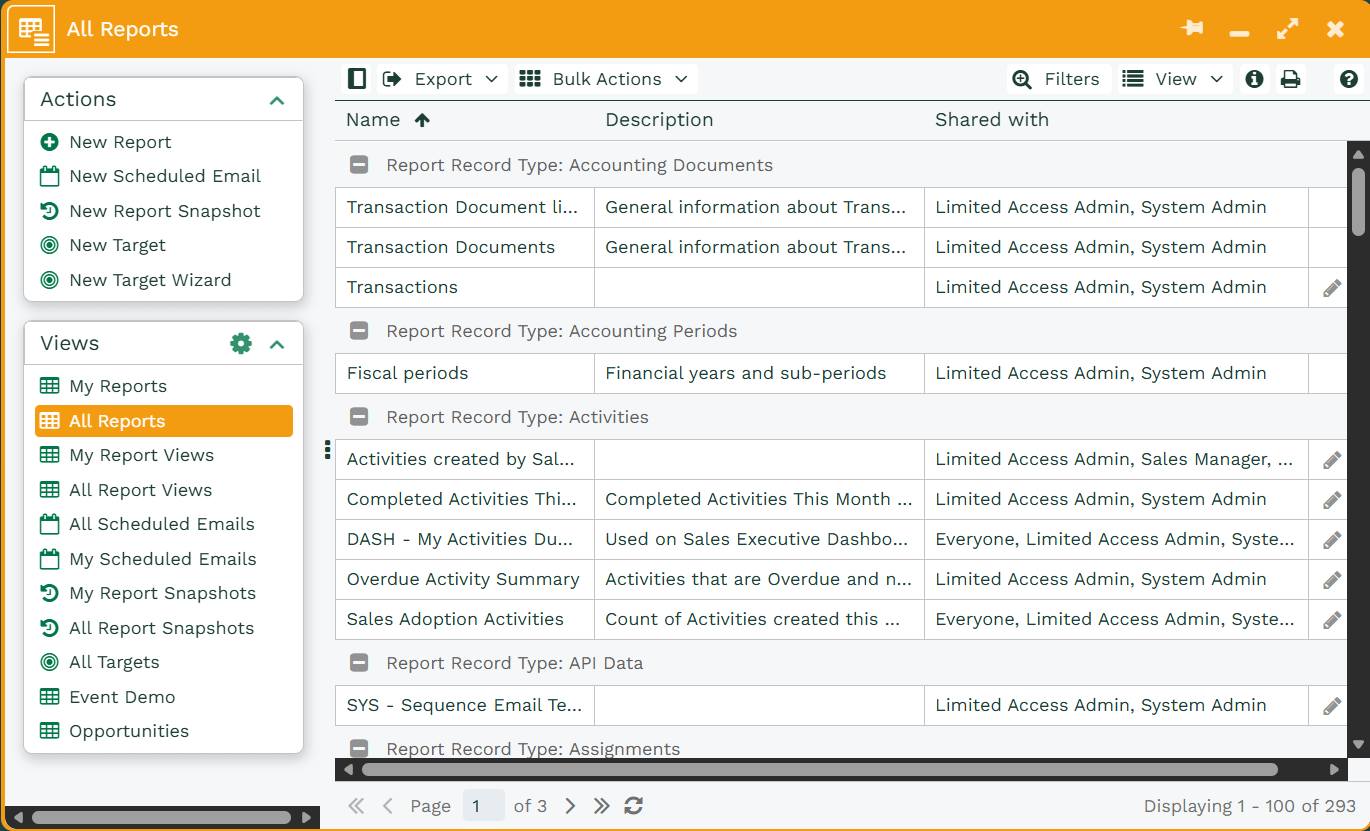Viewport: 1370px width, 831px height.
Task: Collapse the API Data report group
Action: (x=359, y=663)
